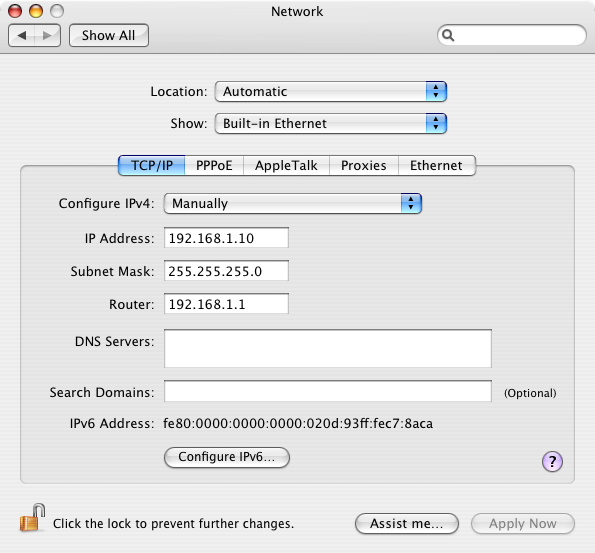Open help with the purple question mark
The image size is (595, 553).
pyautogui.click(x=552, y=462)
